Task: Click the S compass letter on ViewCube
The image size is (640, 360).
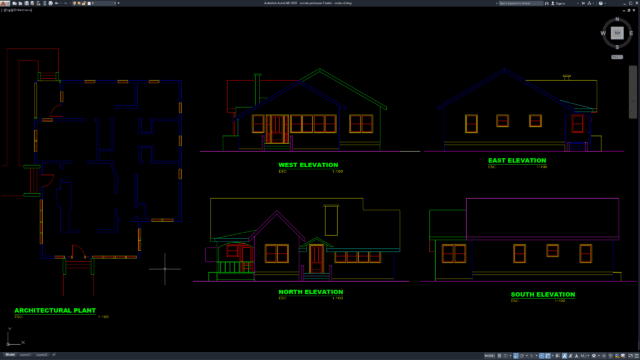Action: pyautogui.click(x=617, y=47)
